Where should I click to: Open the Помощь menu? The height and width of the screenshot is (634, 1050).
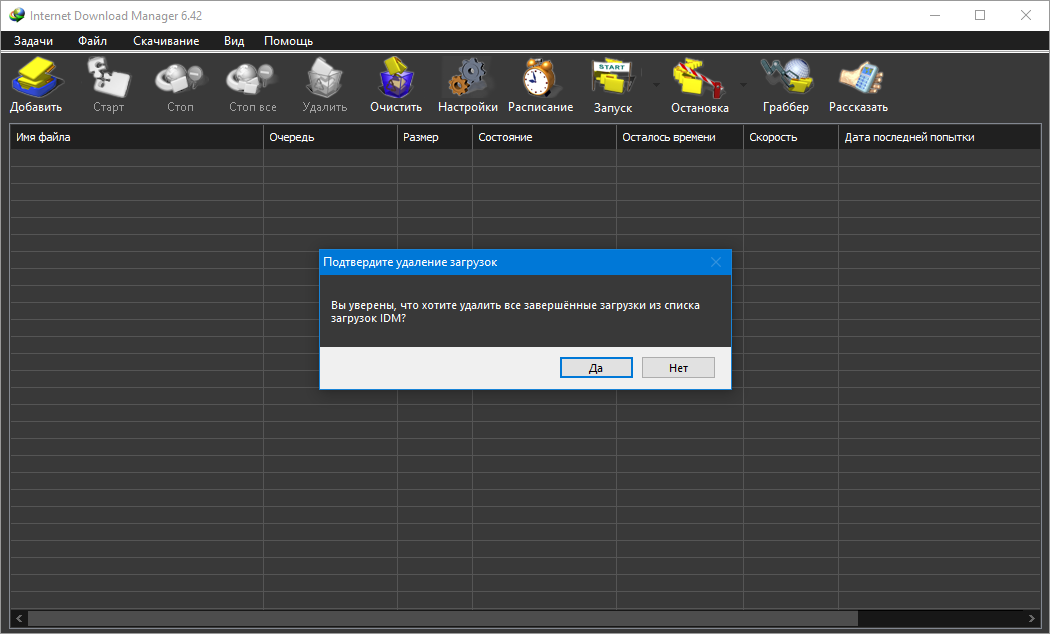tap(288, 41)
